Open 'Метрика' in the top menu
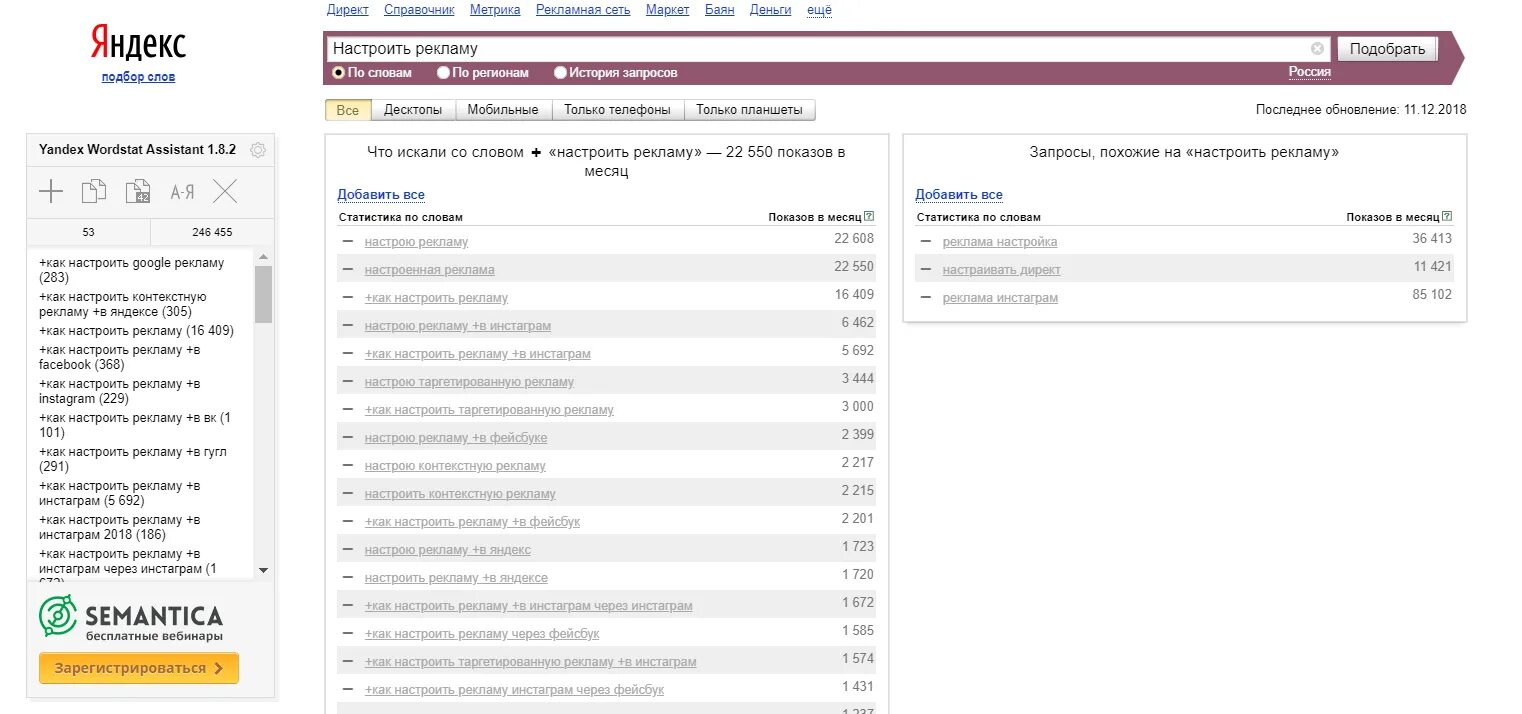 [x=495, y=10]
